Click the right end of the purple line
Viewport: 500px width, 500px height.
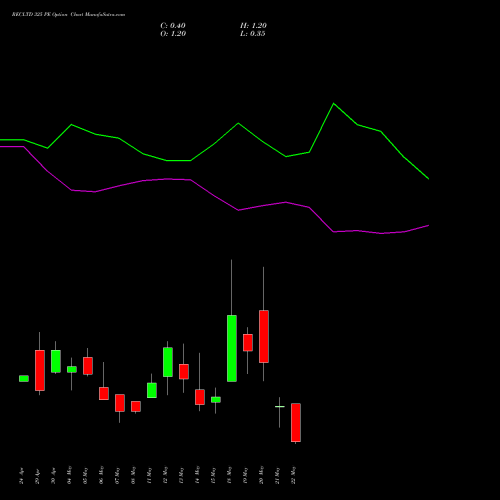[428, 226]
